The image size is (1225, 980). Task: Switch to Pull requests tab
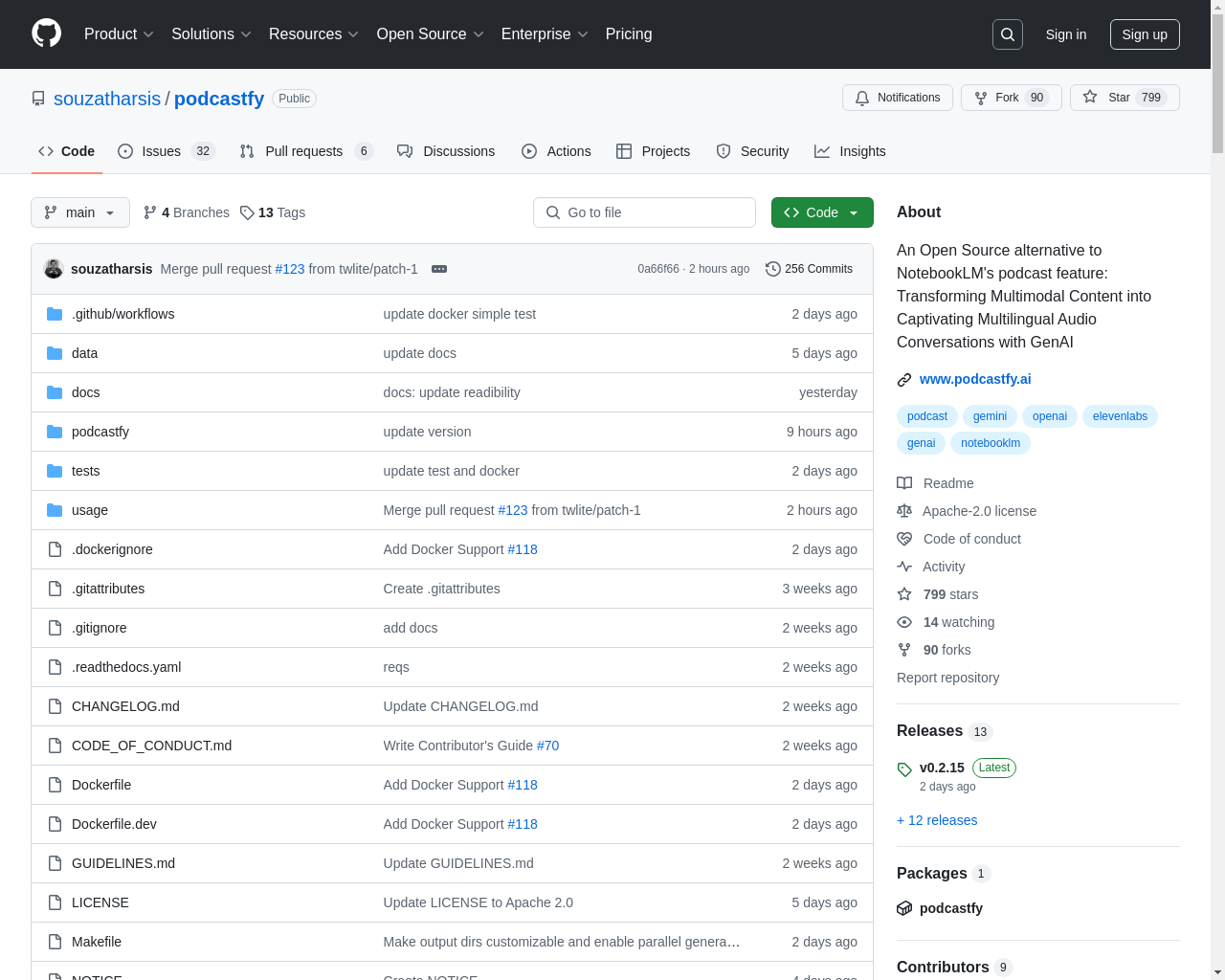(305, 151)
